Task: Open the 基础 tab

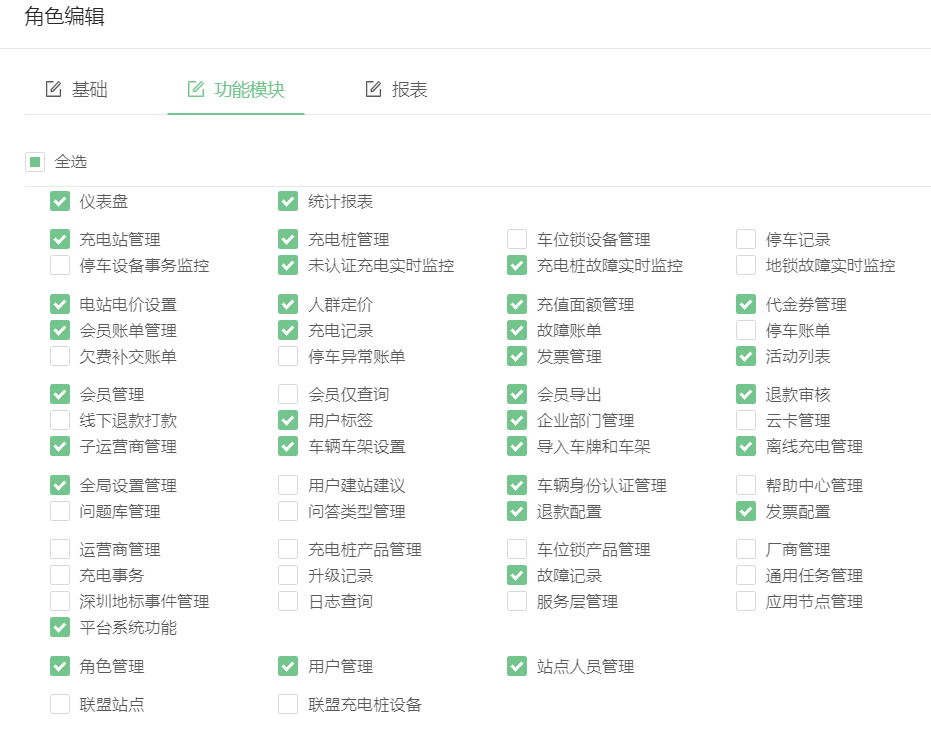Action: 77,90
